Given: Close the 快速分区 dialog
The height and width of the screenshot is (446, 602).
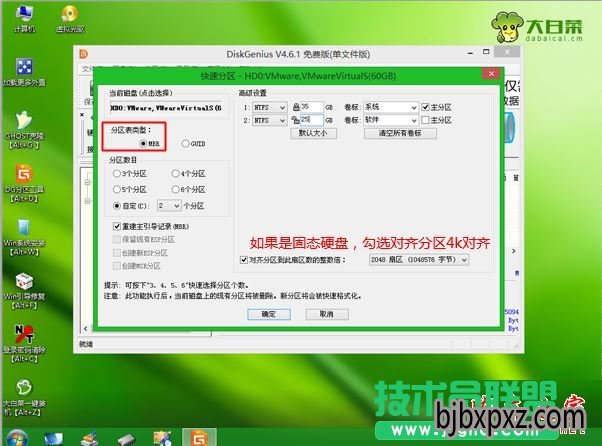Looking at the screenshot, I should 491,74.
